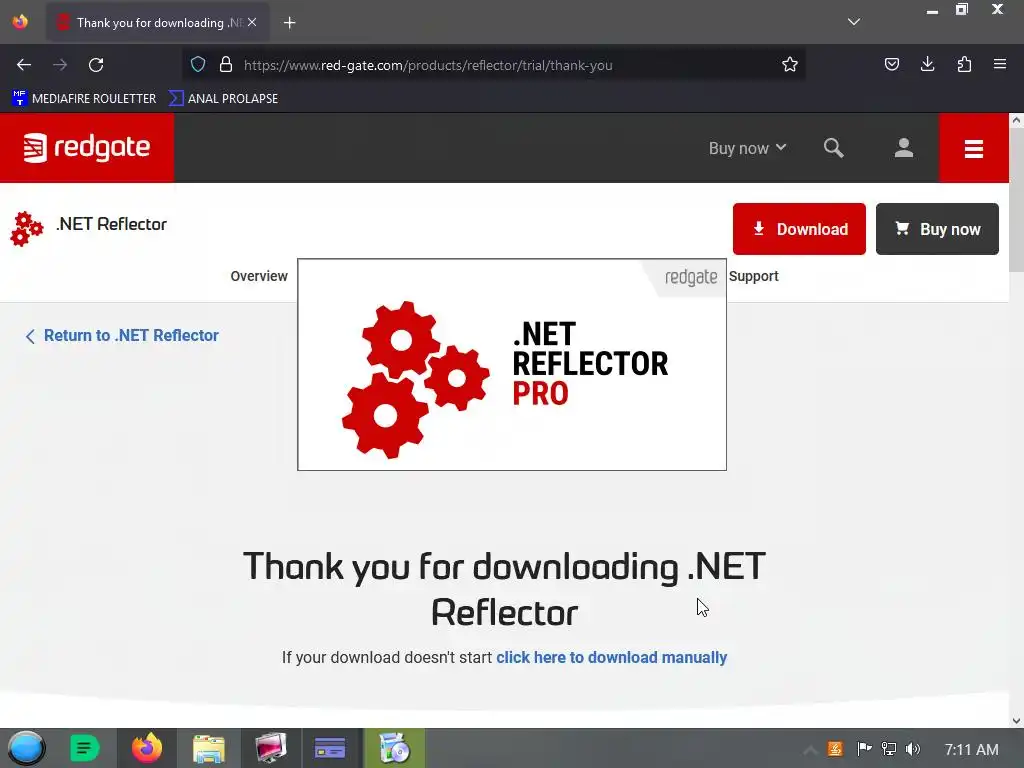Click the site security padlock icon
The width and height of the screenshot is (1024, 768).
coord(226,65)
